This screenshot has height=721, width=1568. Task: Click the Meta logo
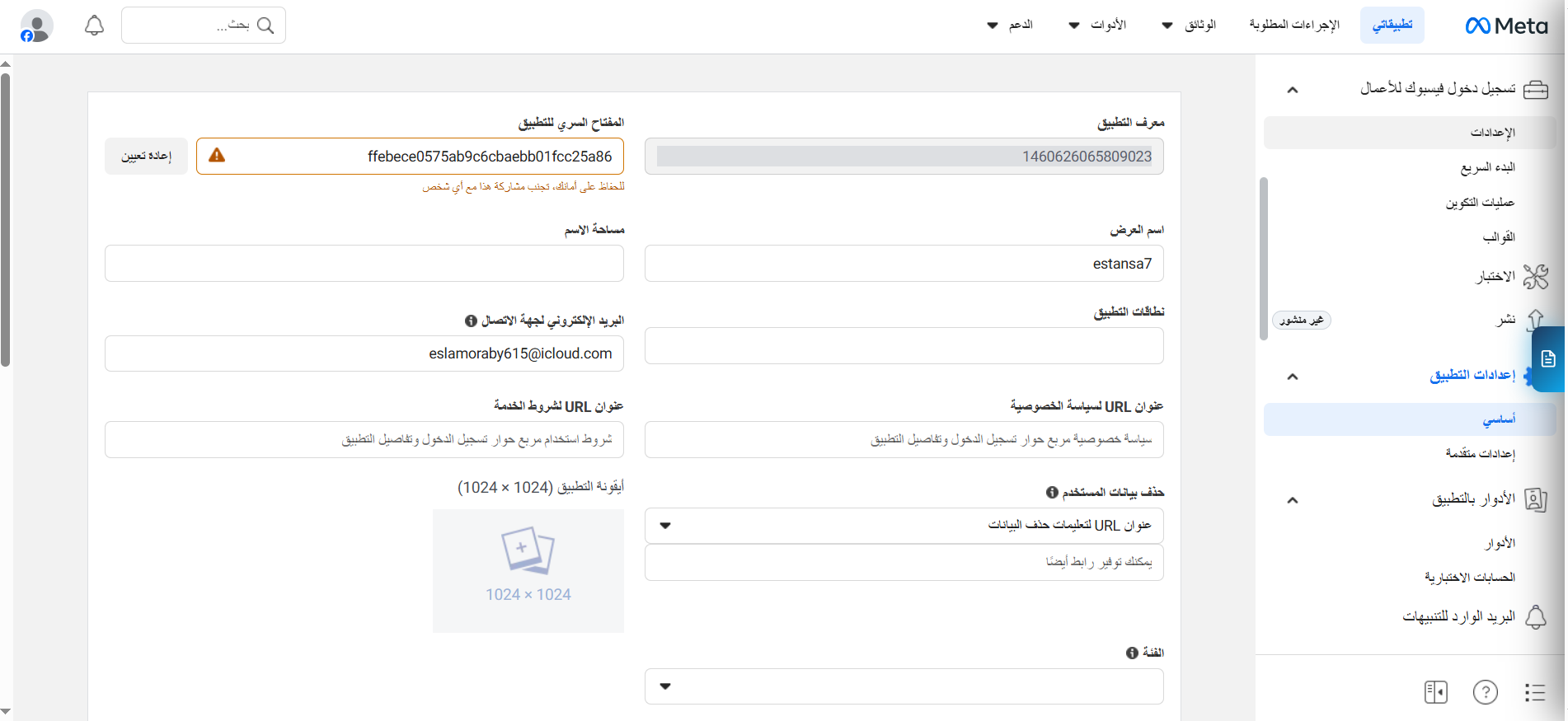pyautogui.click(x=1506, y=26)
